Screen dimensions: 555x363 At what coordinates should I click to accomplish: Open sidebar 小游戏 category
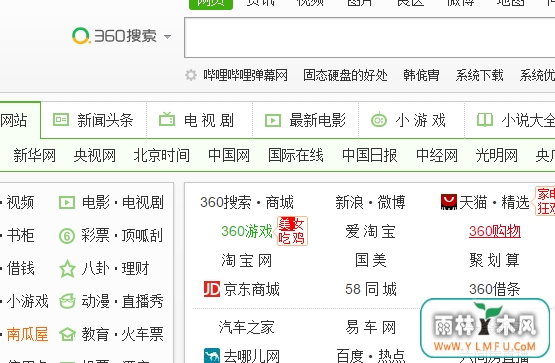point(27,301)
